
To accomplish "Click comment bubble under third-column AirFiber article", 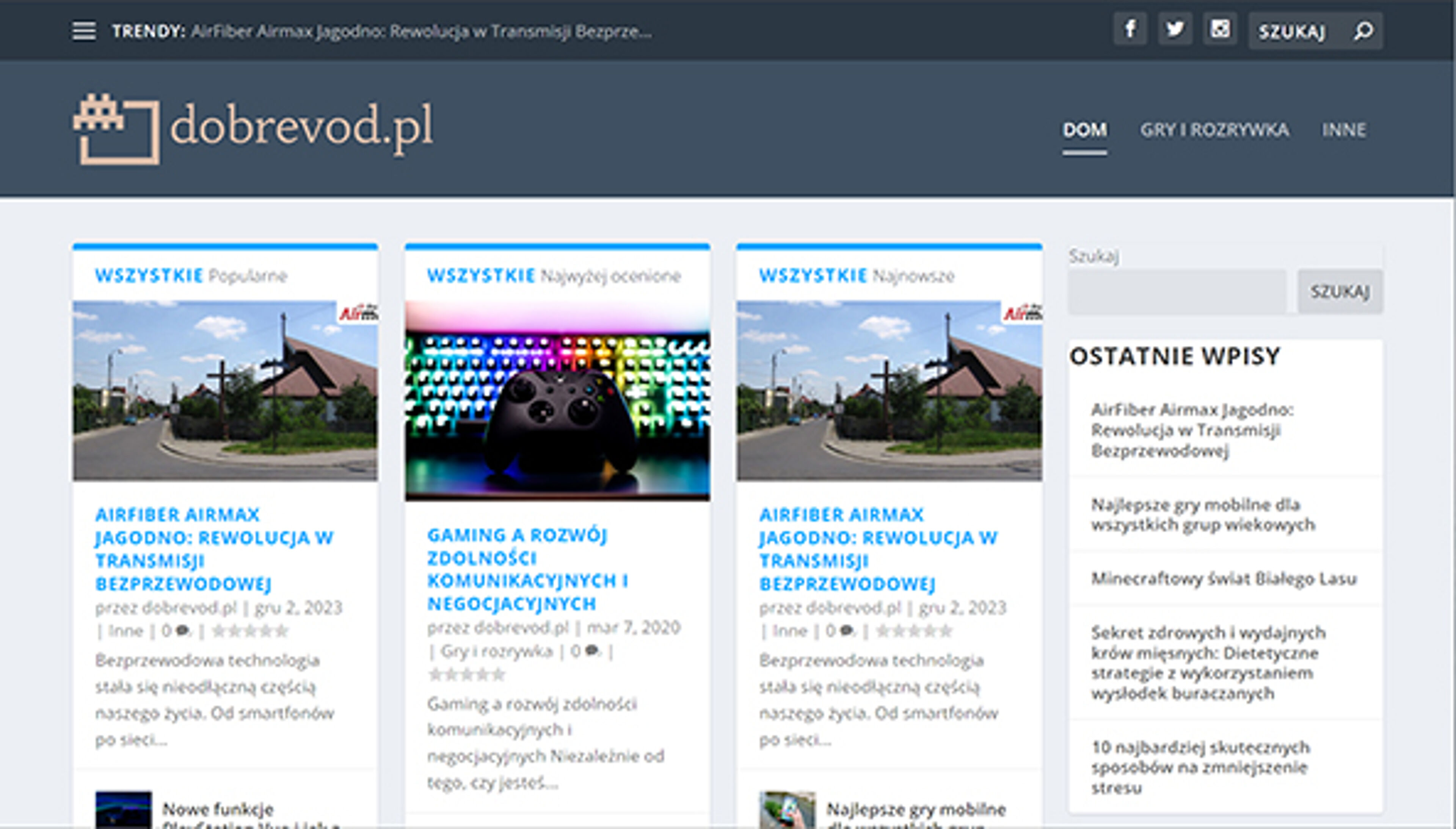I will [x=846, y=630].
